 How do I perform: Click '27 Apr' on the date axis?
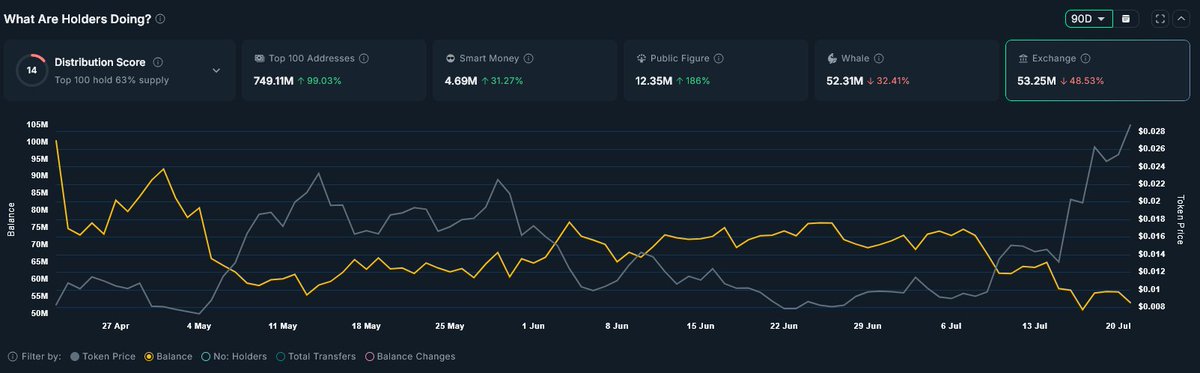(x=116, y=326)
